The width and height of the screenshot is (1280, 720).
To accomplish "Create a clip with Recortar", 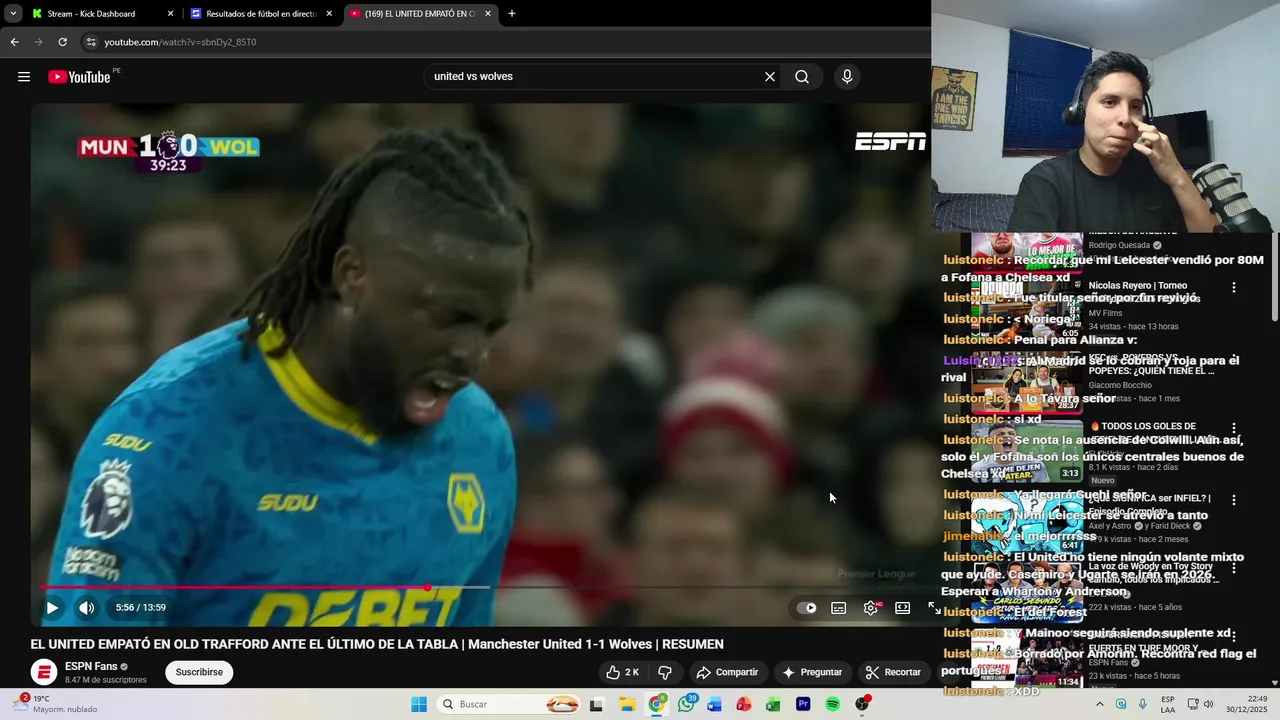I will [x=893, y=672].
